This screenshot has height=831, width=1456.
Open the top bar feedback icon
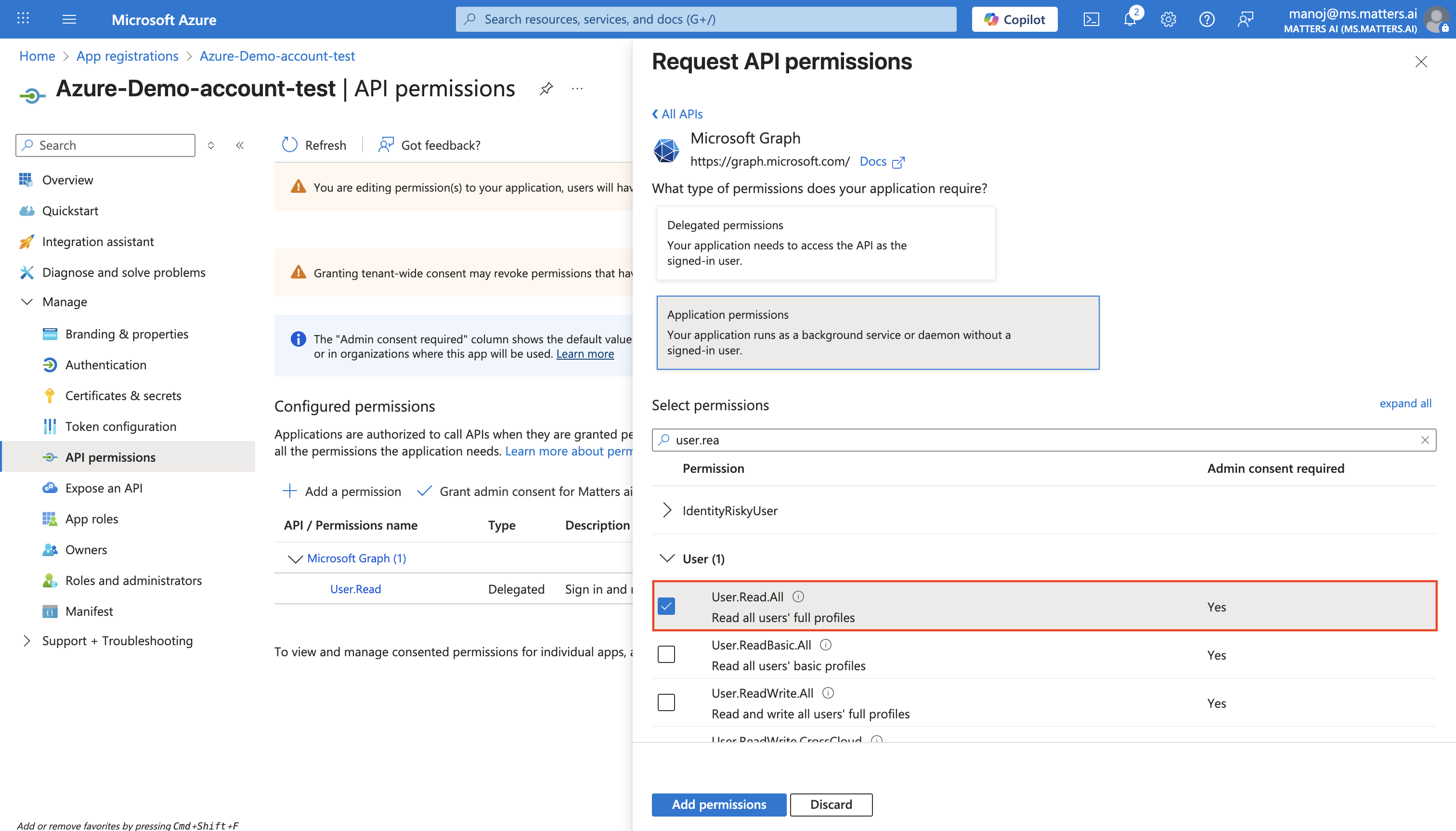click(x=1245, y=19)
